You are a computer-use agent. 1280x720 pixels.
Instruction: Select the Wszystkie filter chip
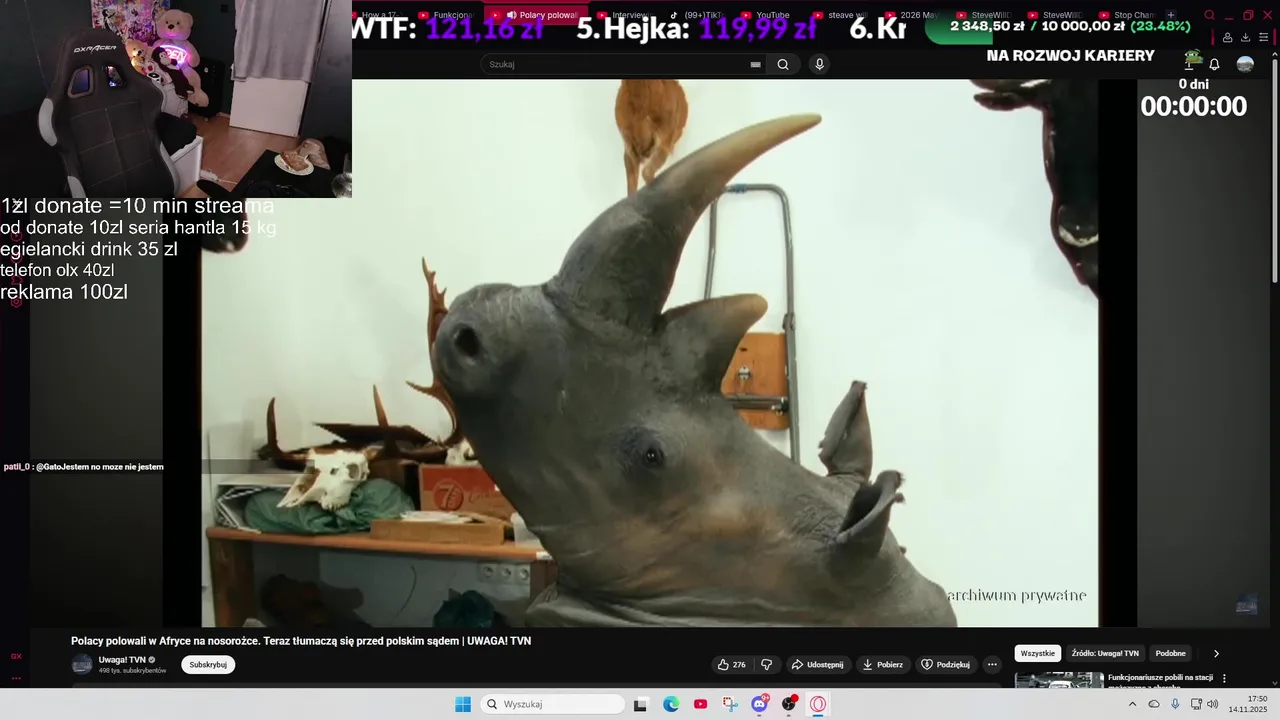1037,653
